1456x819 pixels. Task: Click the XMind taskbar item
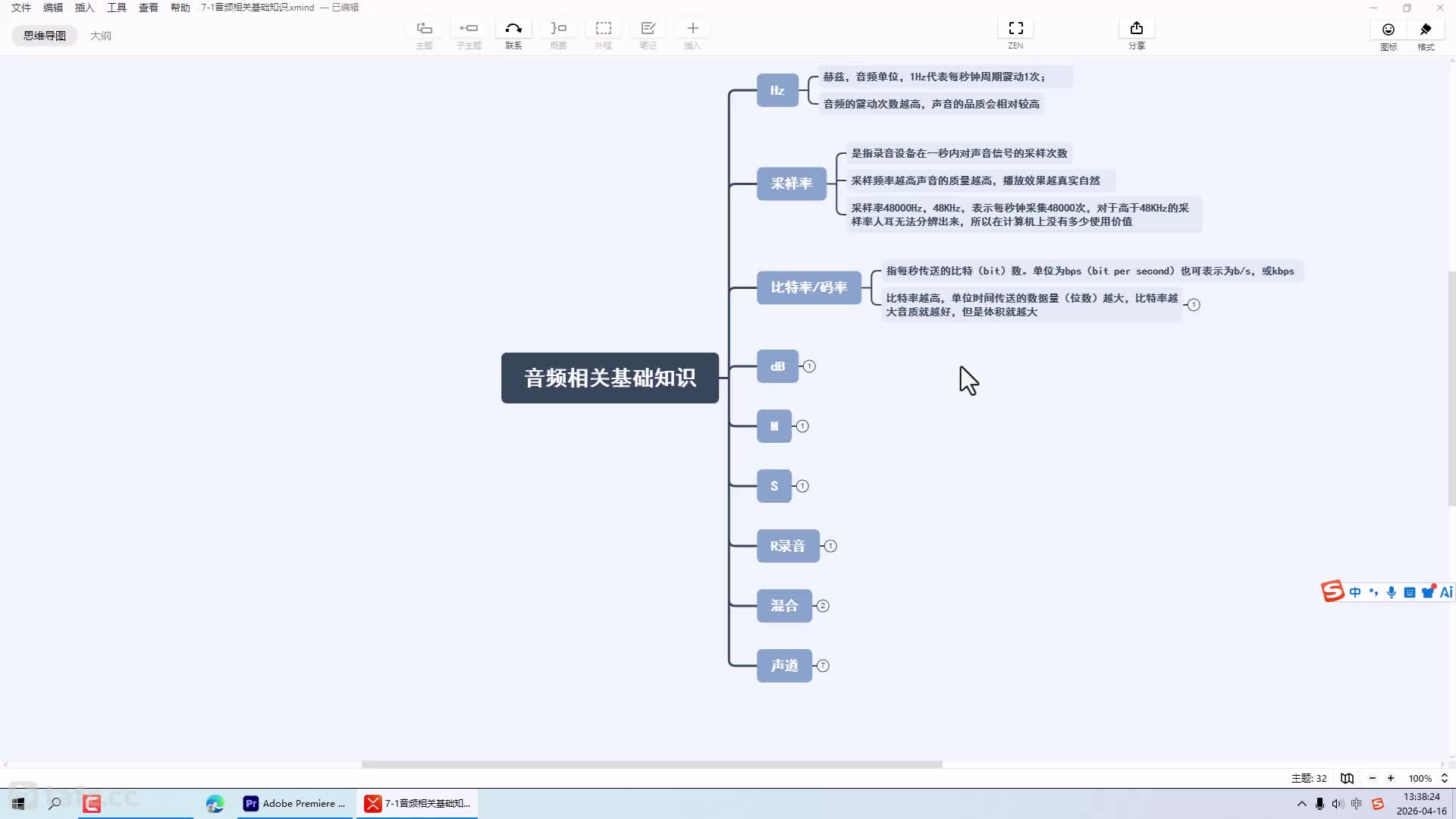(x=418, y=803)
